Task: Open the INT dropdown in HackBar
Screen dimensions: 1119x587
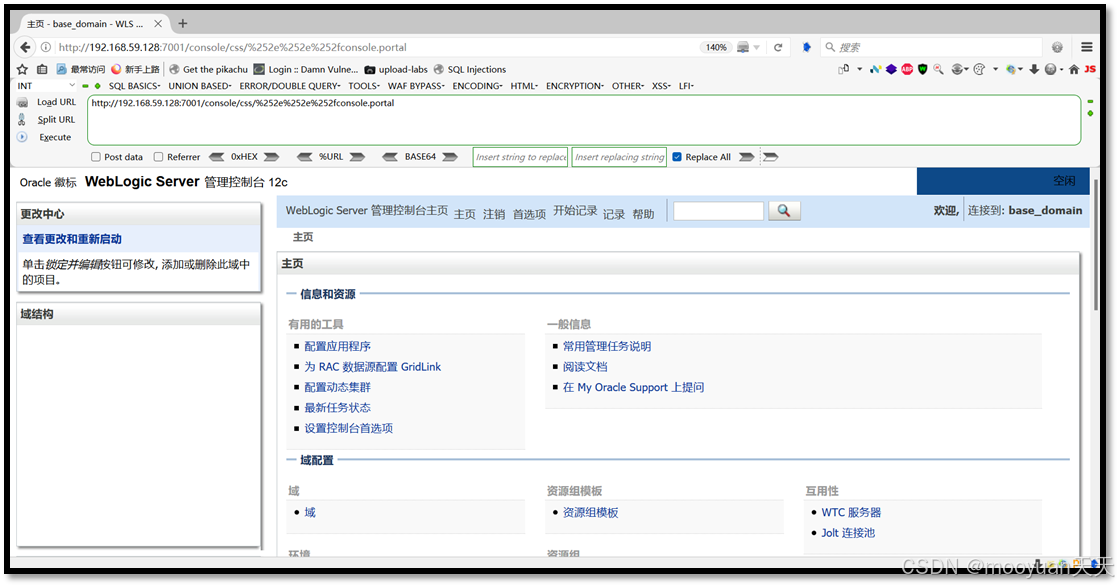Action: (46, 86)
